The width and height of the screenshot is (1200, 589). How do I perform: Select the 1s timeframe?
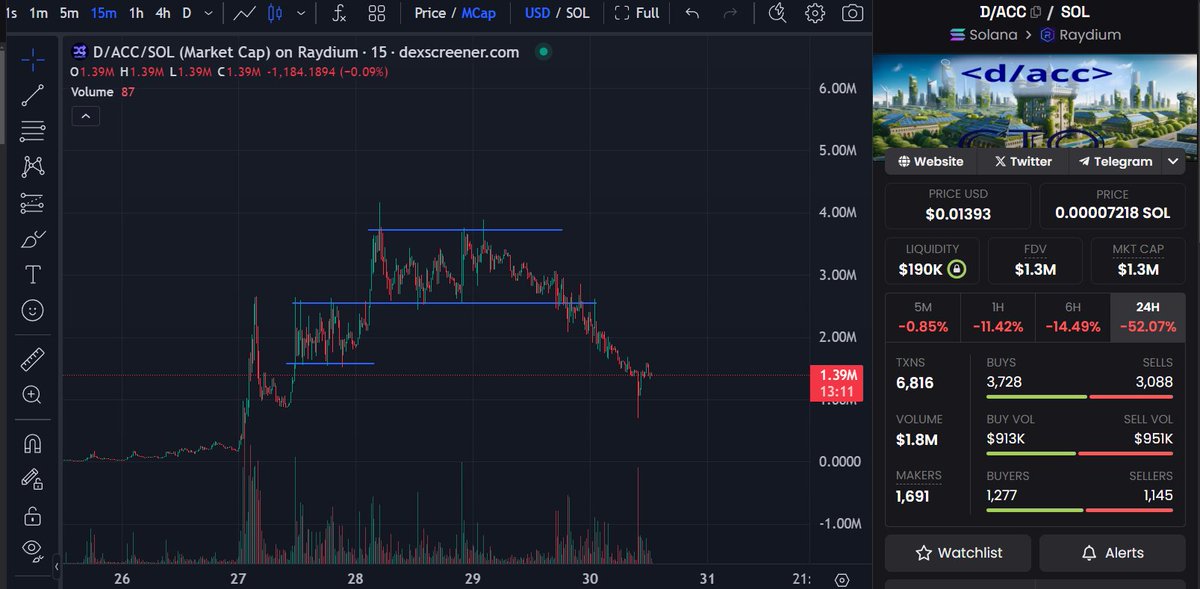click(x=11, y=13)
